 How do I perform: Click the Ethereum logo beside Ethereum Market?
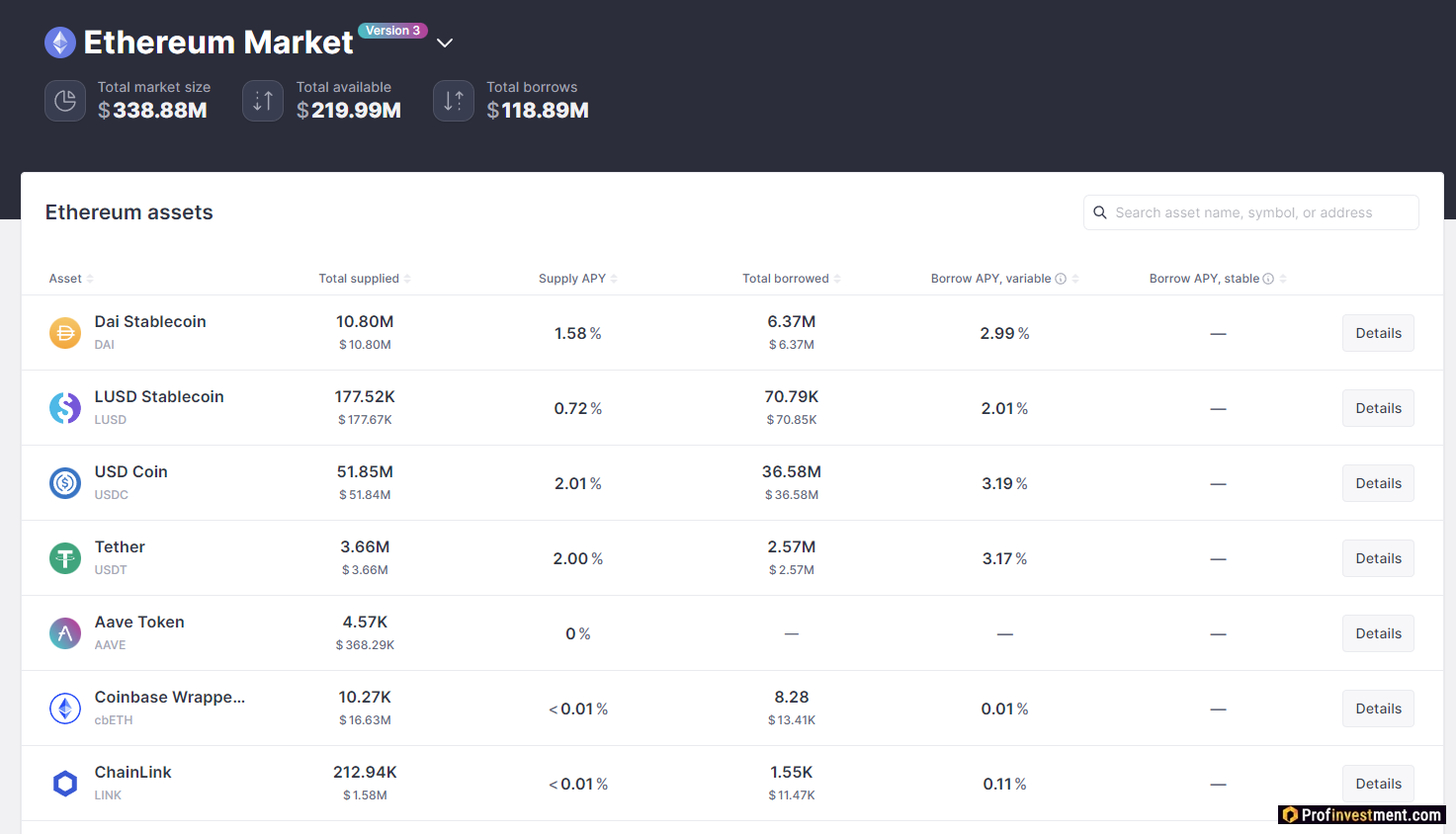[x=60, y=42]
